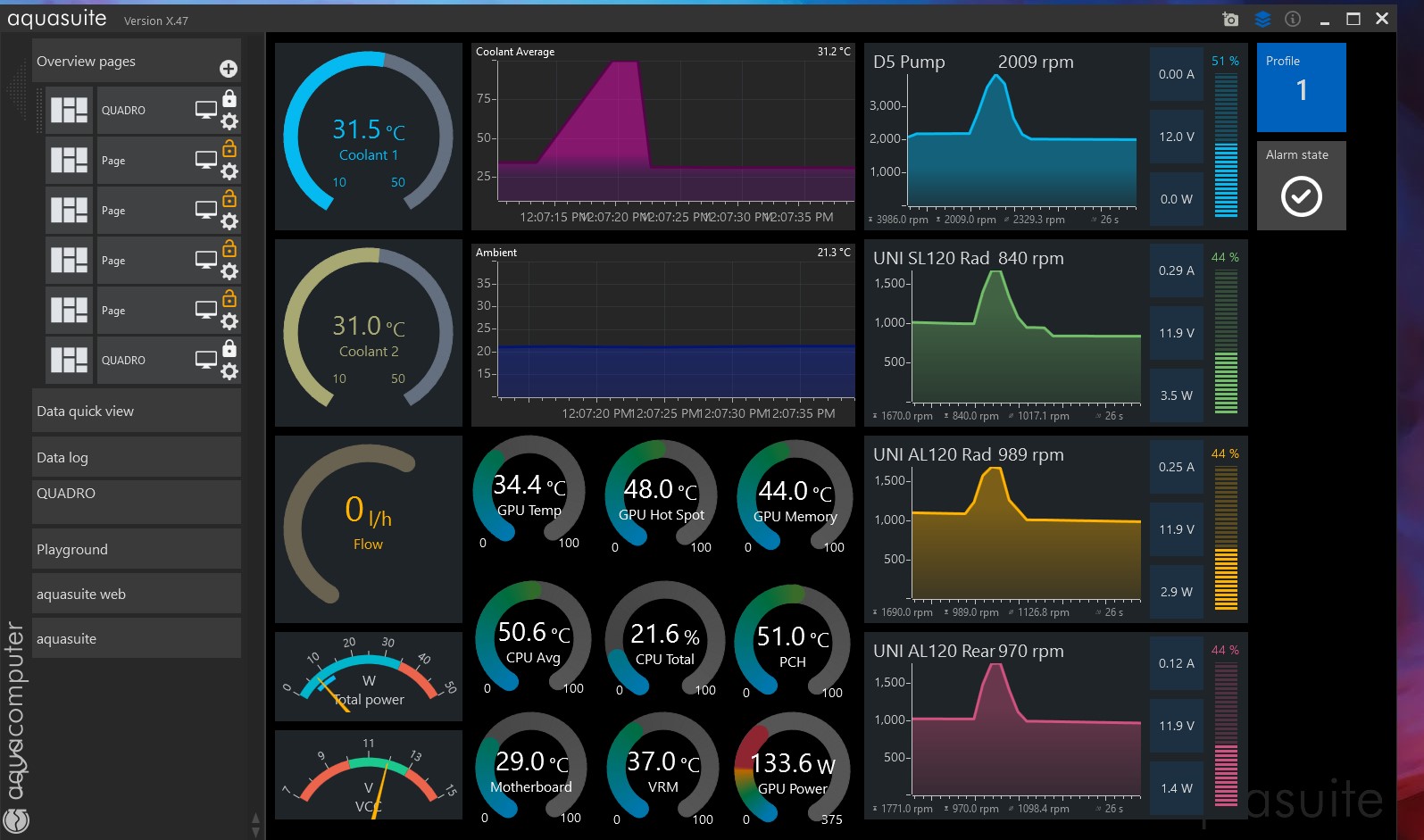The image size is (1424, 840).
Task: Click the monitor icon on the first Page row
Action: tap(206, 160)
